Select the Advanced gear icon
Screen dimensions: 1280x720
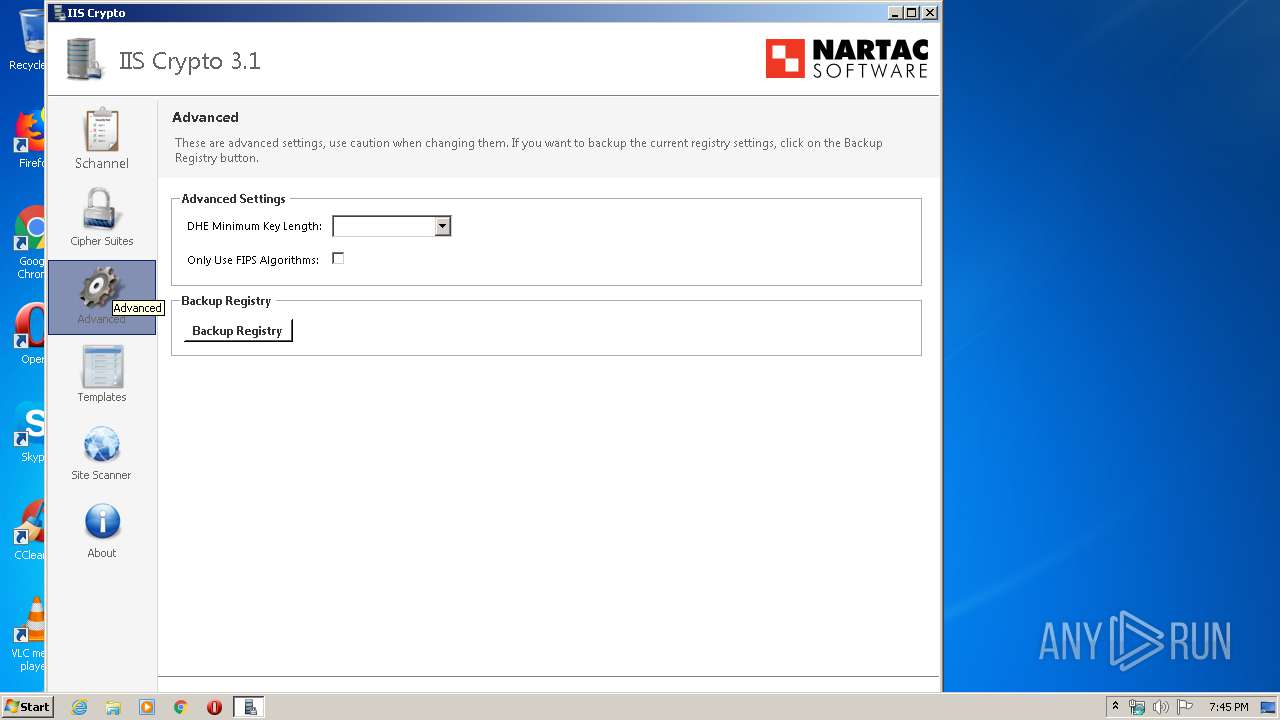click(101, 288)
